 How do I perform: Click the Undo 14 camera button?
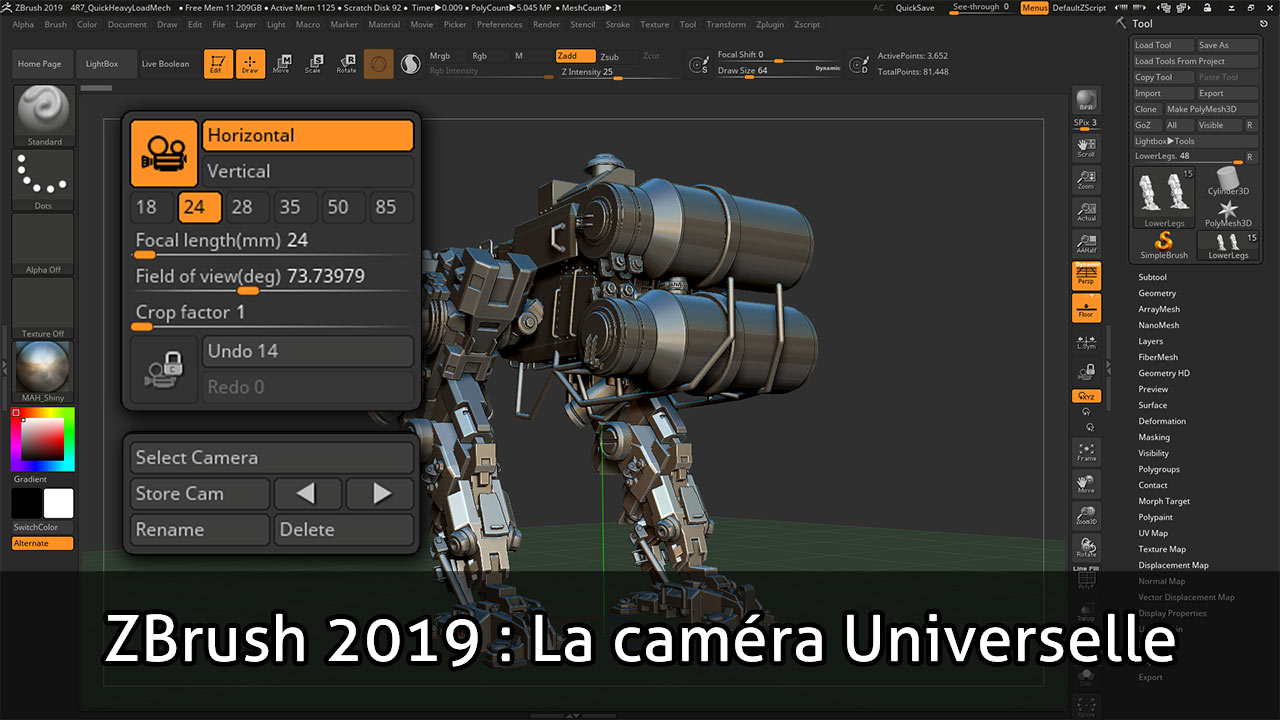[308, 351]
